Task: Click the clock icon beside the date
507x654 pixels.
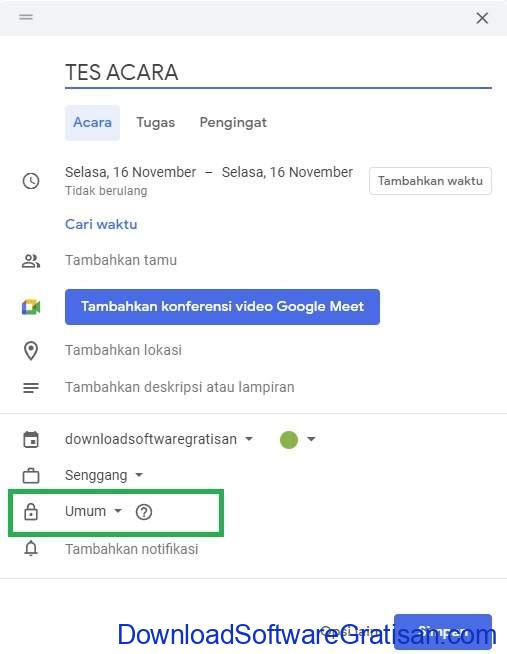Action: [31, 181]
